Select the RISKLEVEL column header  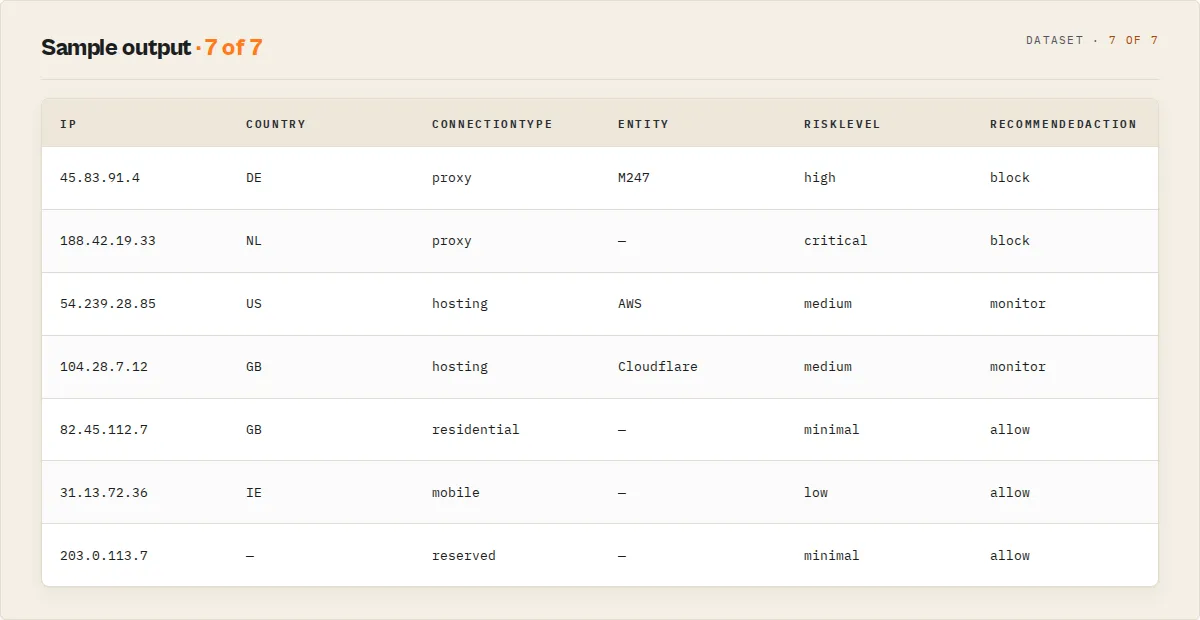coord(842,124)
